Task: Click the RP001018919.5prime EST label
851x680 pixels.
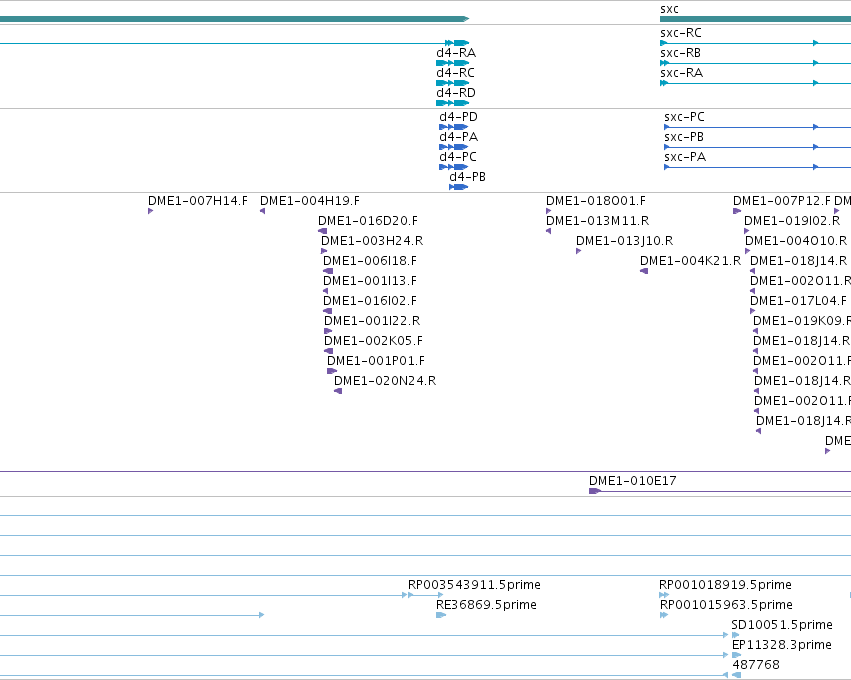Action: (725, 586)
